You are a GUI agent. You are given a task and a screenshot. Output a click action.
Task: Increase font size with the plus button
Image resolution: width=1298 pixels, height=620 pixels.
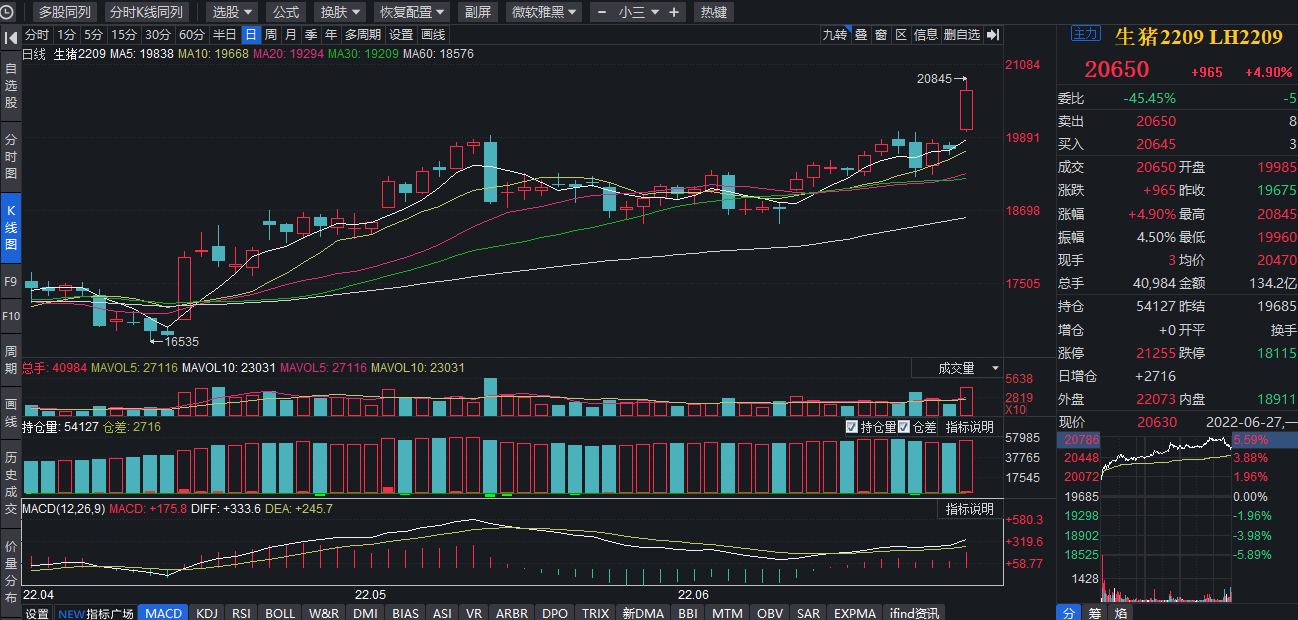(674, 12)
